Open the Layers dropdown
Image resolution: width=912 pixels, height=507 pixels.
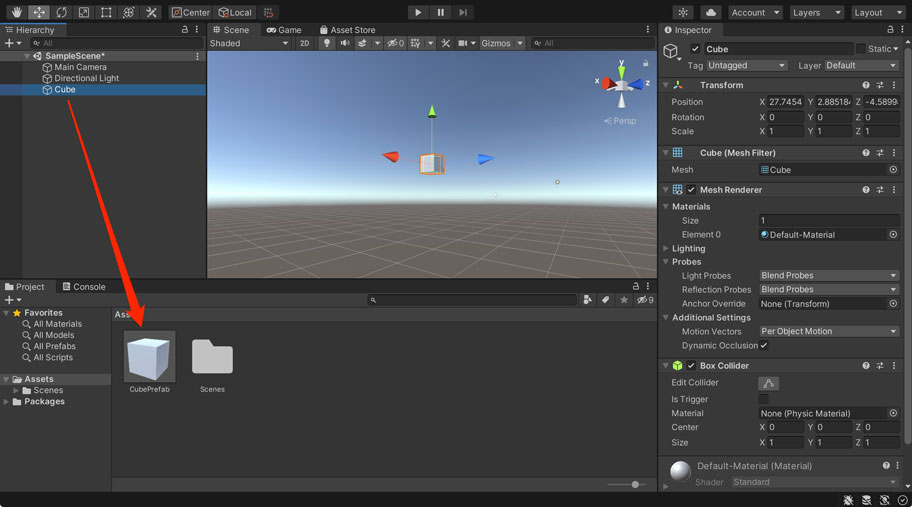click(817, 12)
